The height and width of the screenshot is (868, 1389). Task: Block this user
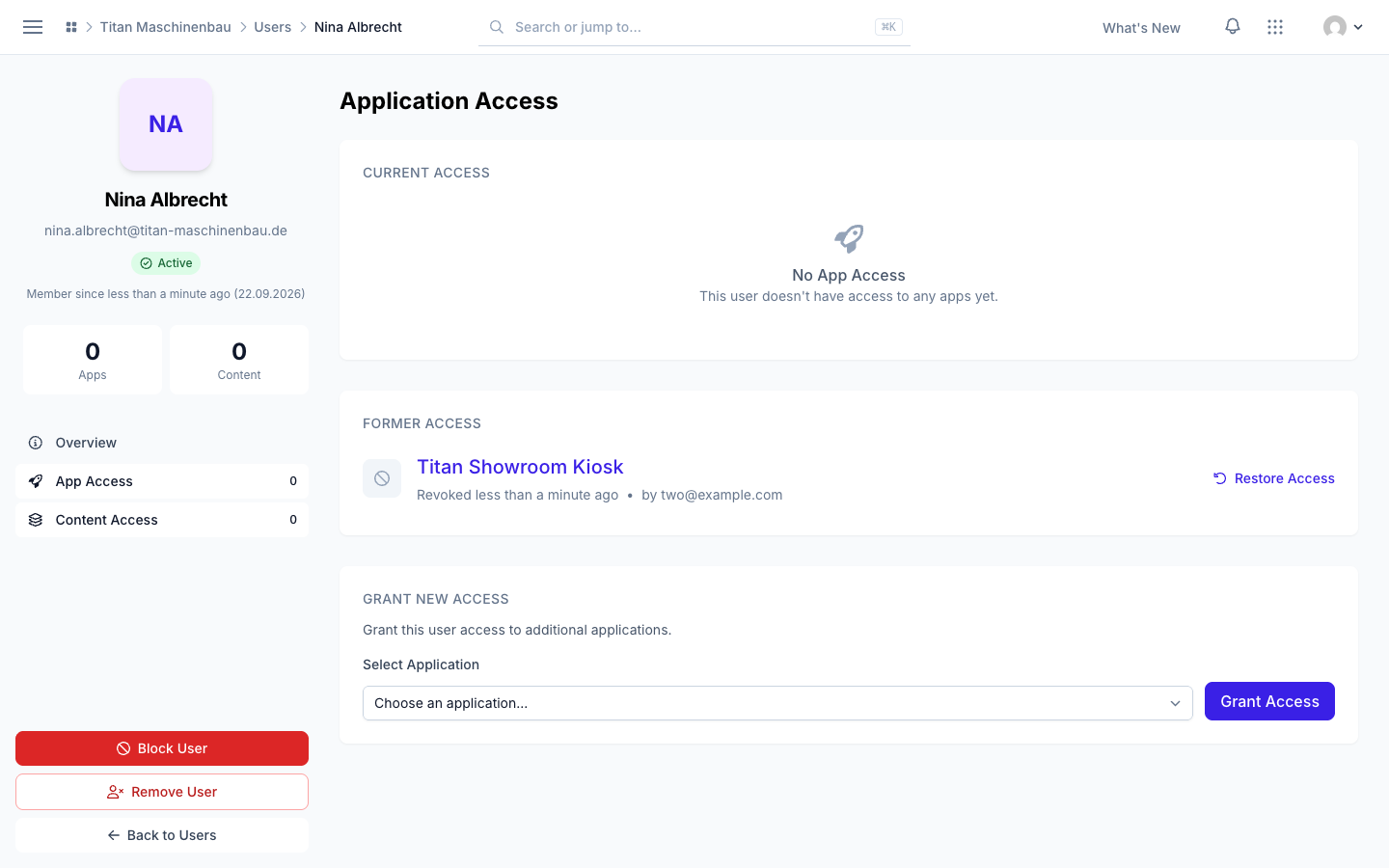[162, 748]
